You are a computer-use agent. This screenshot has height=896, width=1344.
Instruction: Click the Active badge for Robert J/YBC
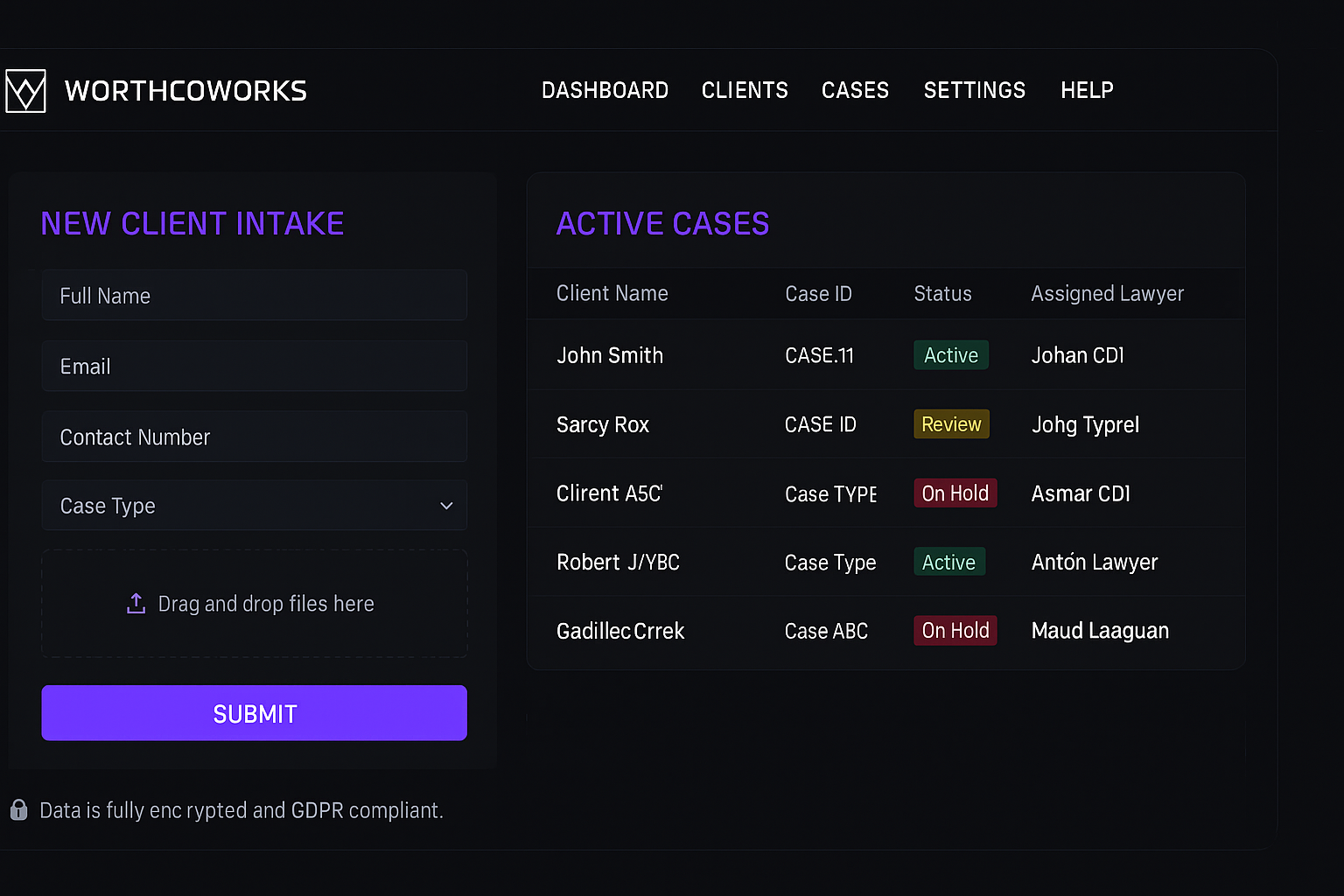point(949,562)
